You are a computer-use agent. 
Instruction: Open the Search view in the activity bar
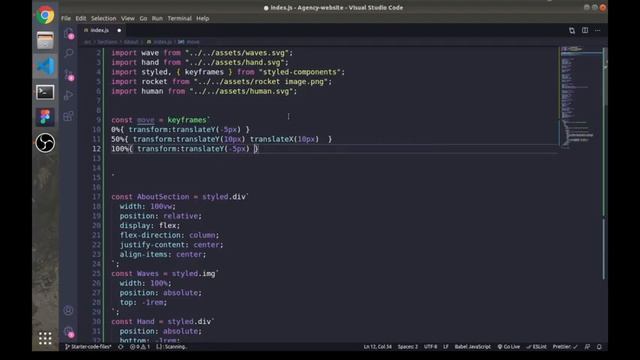point(69,53)
